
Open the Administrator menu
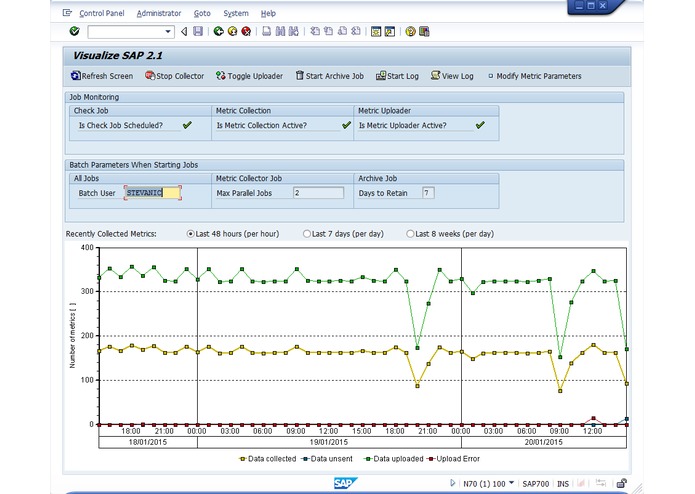[x=159, y=13]
